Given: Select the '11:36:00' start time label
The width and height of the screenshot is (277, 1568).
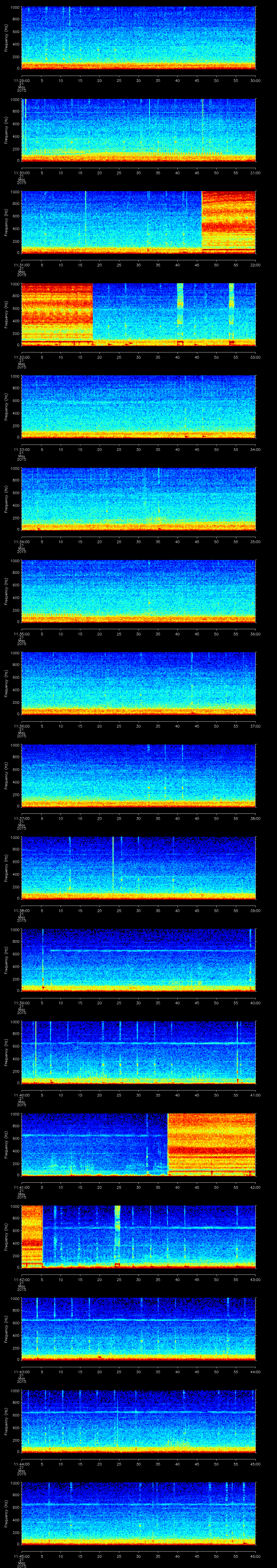Looking at the screenshot, I should [x=21, y=726].
